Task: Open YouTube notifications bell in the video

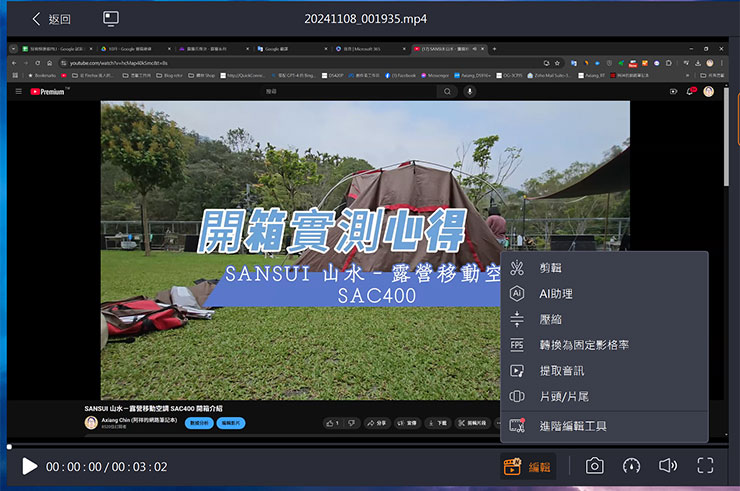Action: pyautogui.click(x=690, y=91)
